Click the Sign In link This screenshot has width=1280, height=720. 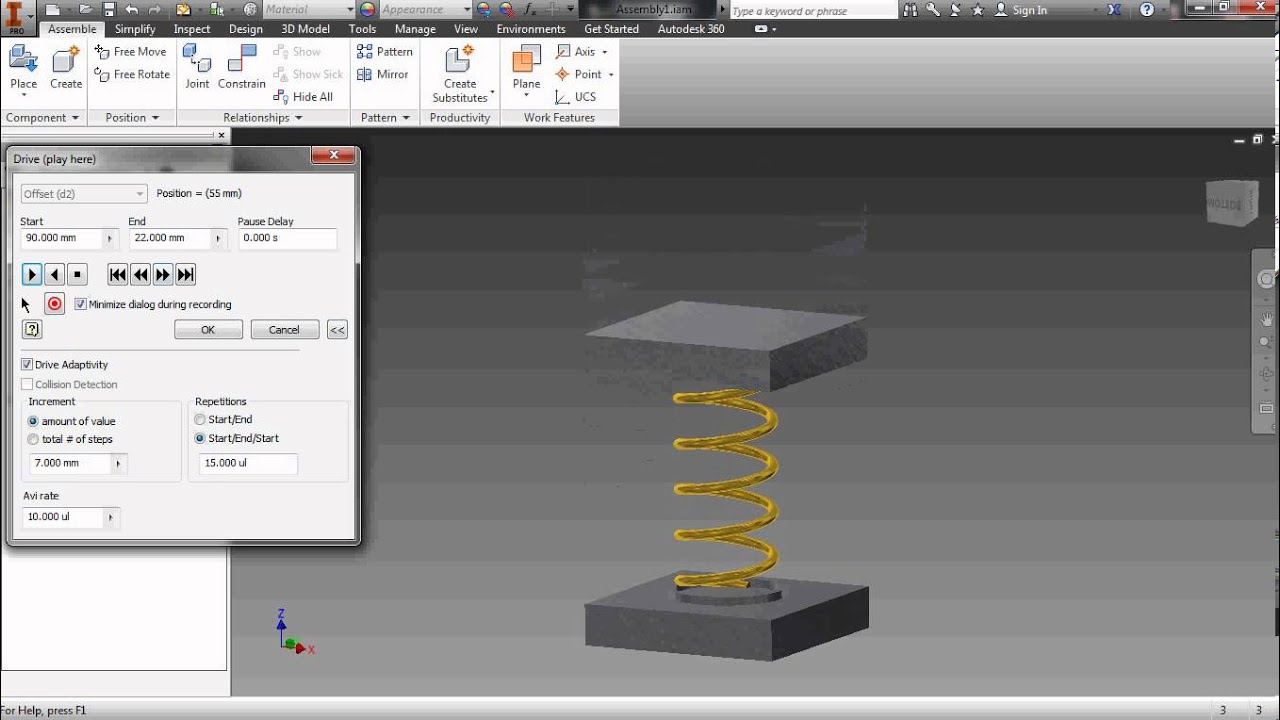pyautogui.click(x=1030, y=10)
